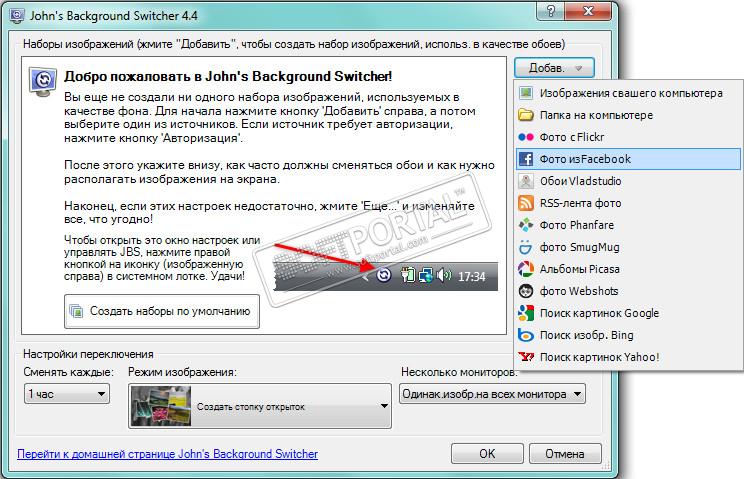Select Picasa albums entry

628,269
